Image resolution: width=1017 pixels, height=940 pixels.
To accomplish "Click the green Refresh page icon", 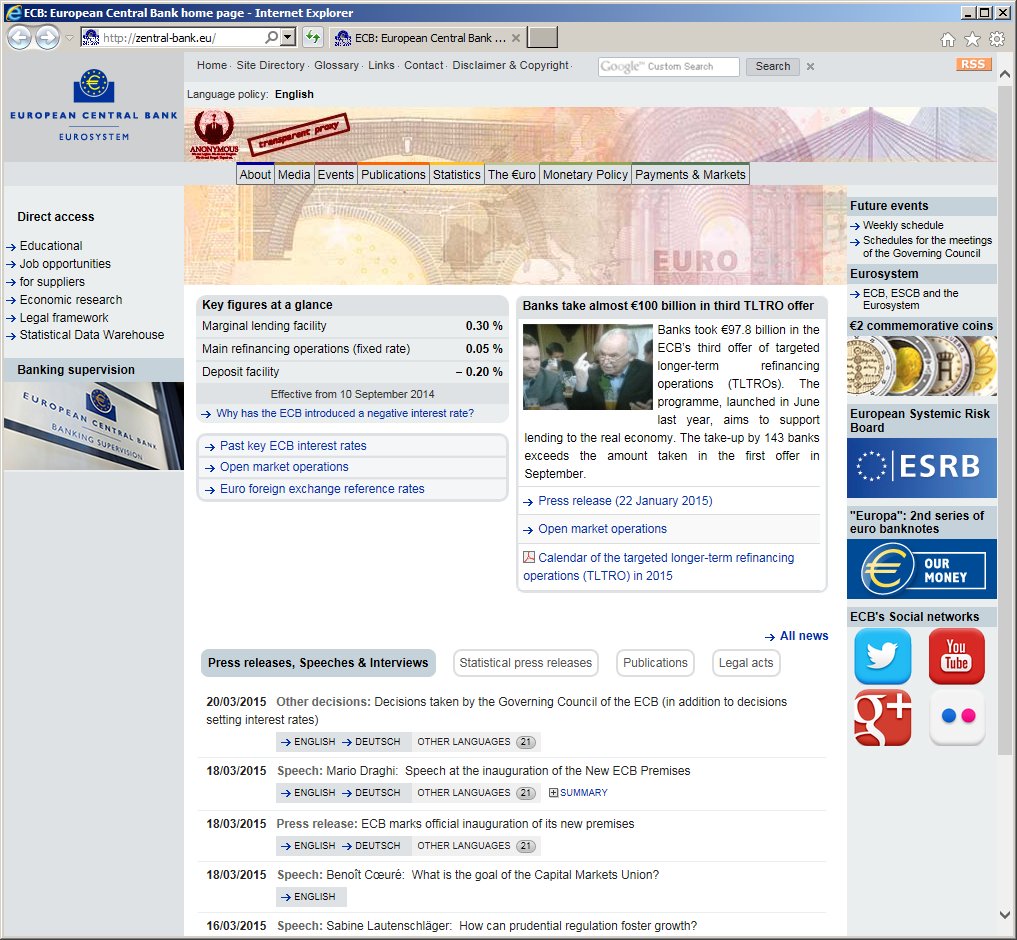I will tap(313, 38).
